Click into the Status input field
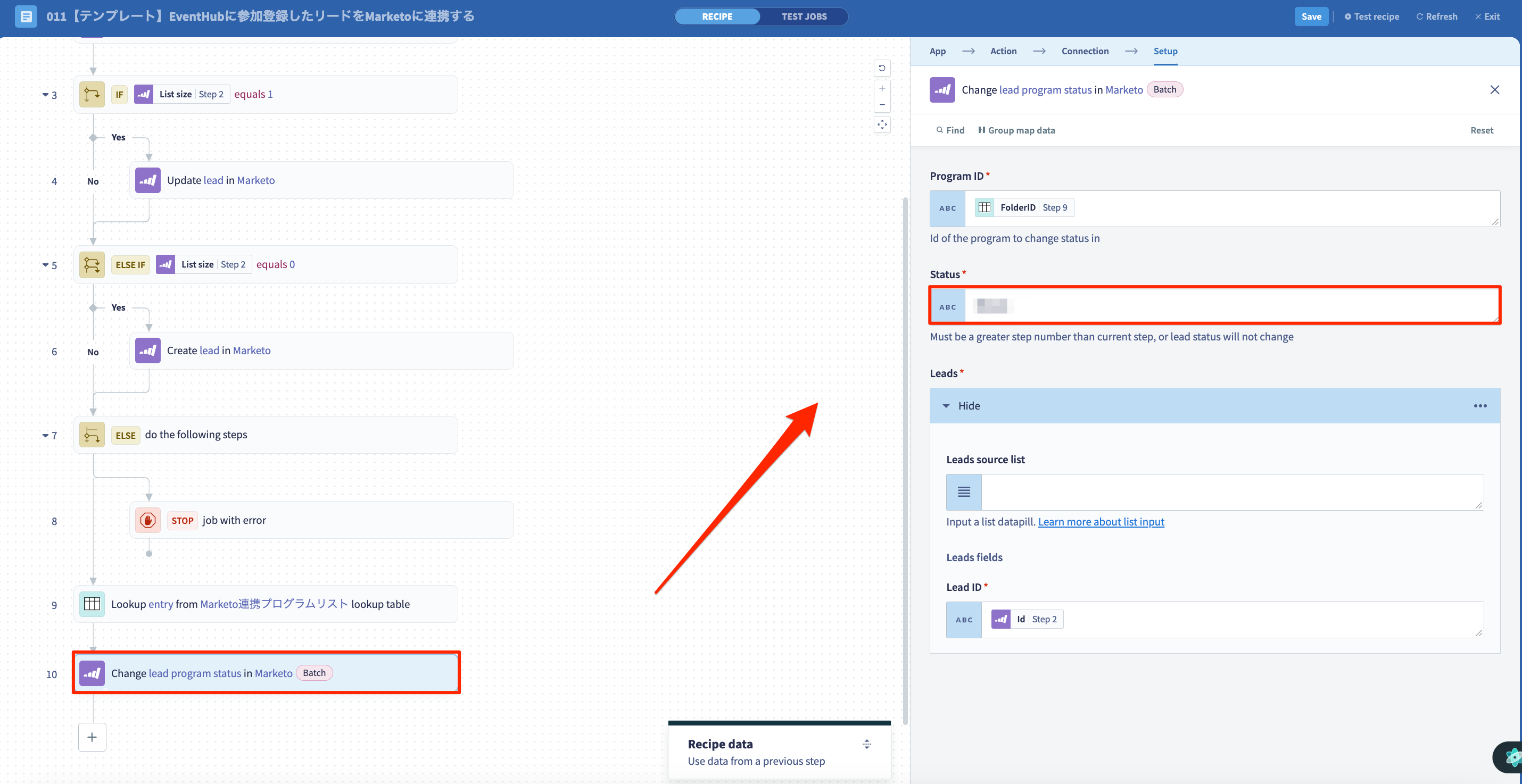The image size is (1522, 784). coord(1232,306)
